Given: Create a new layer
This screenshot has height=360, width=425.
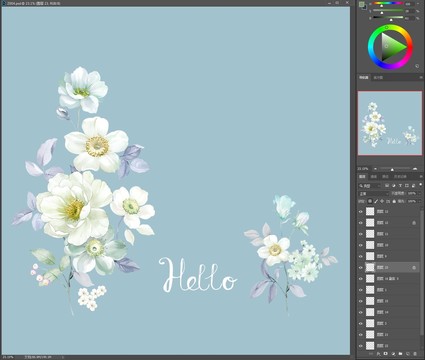Looking at the screenshot, I should (408, 354).
